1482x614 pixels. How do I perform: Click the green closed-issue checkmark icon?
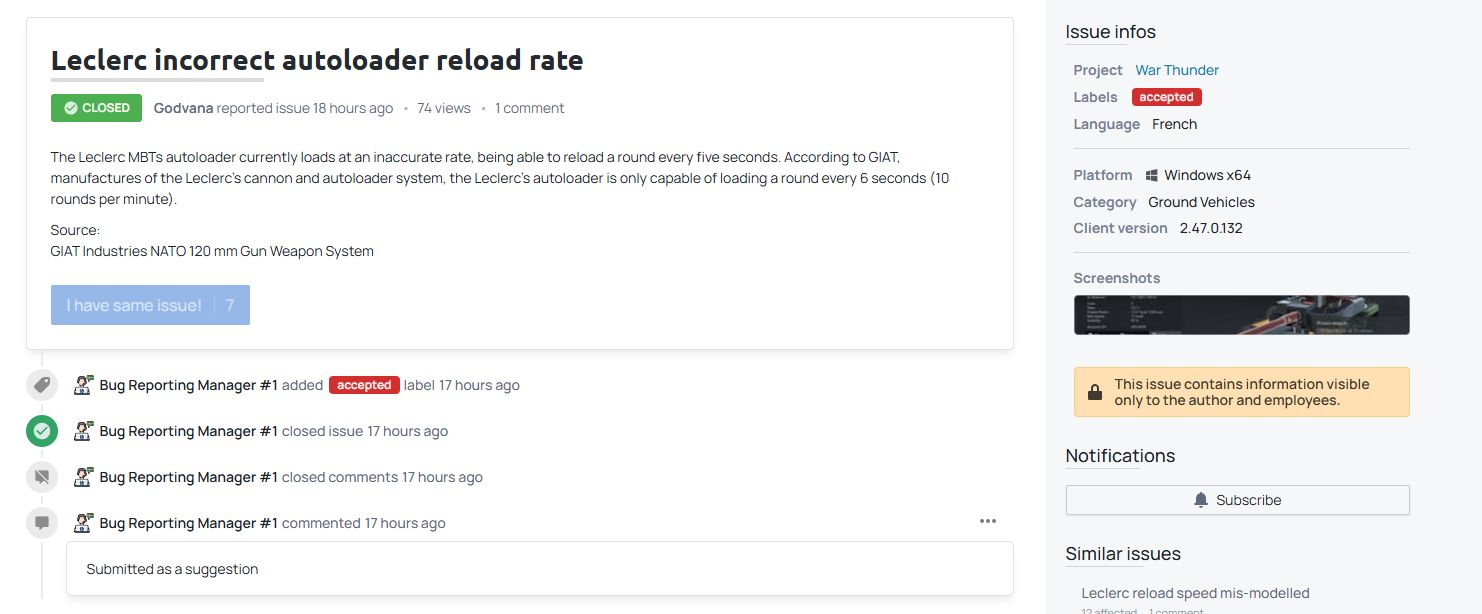point(42,431)
